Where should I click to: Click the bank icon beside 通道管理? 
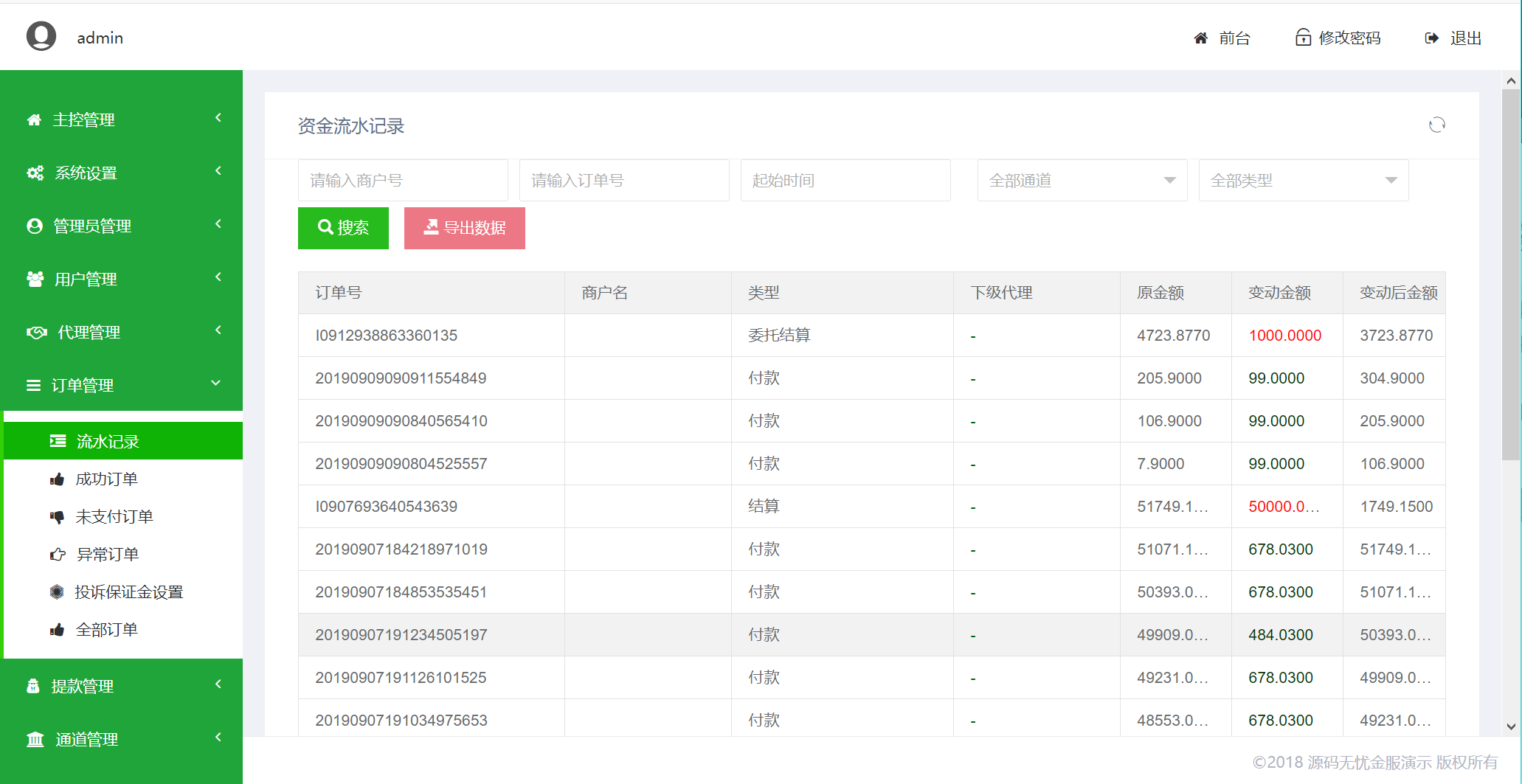35,738
